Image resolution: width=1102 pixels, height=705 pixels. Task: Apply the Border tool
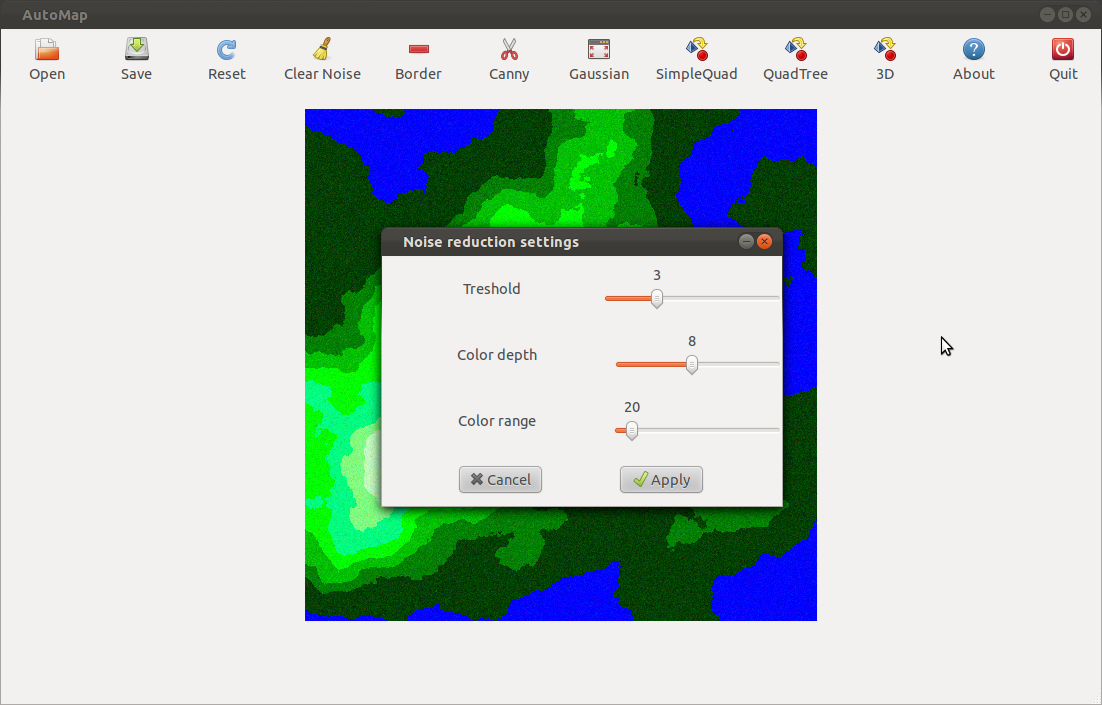[x=418, y=50]
